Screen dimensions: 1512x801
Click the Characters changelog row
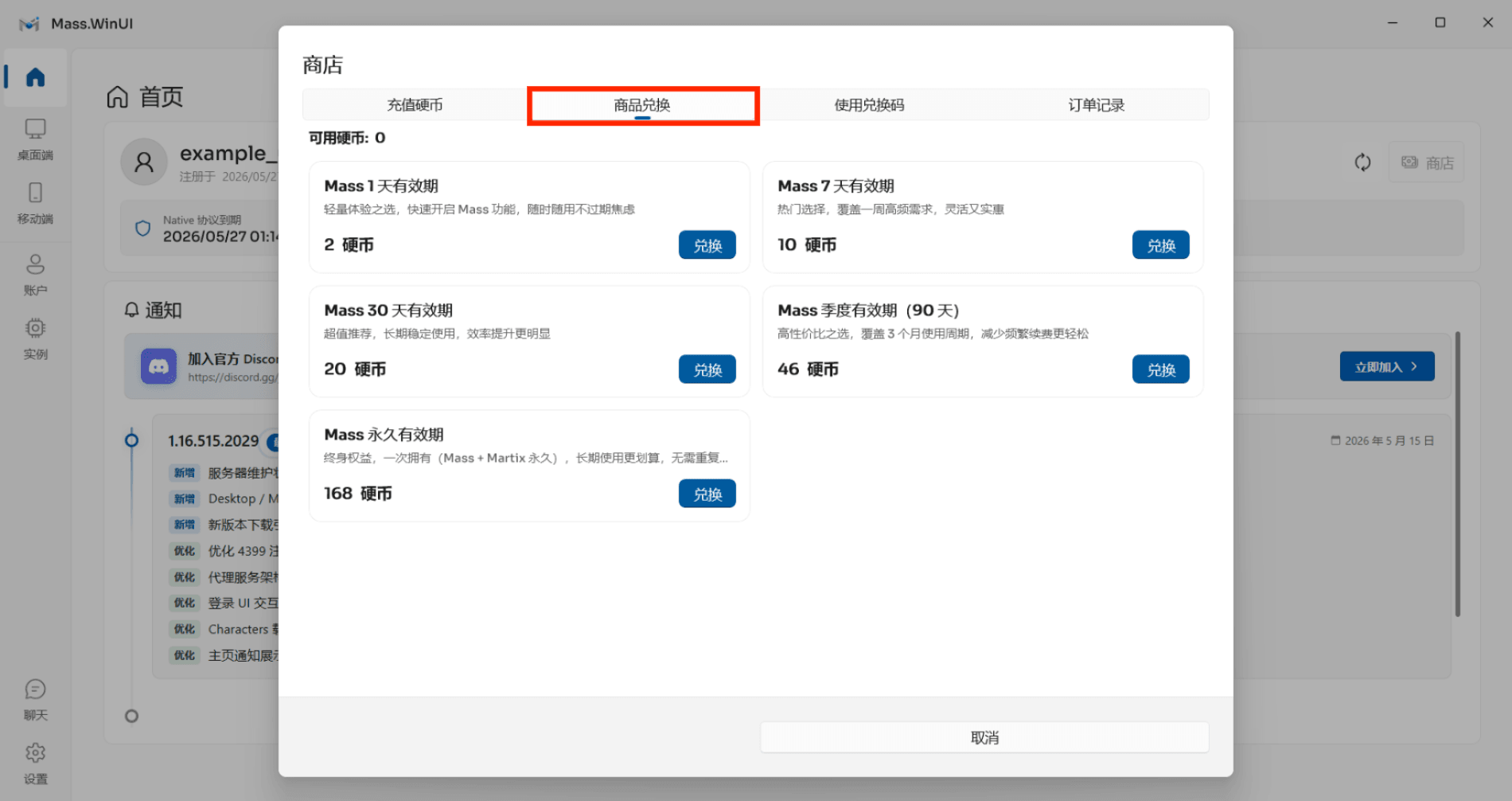(224, 629)
